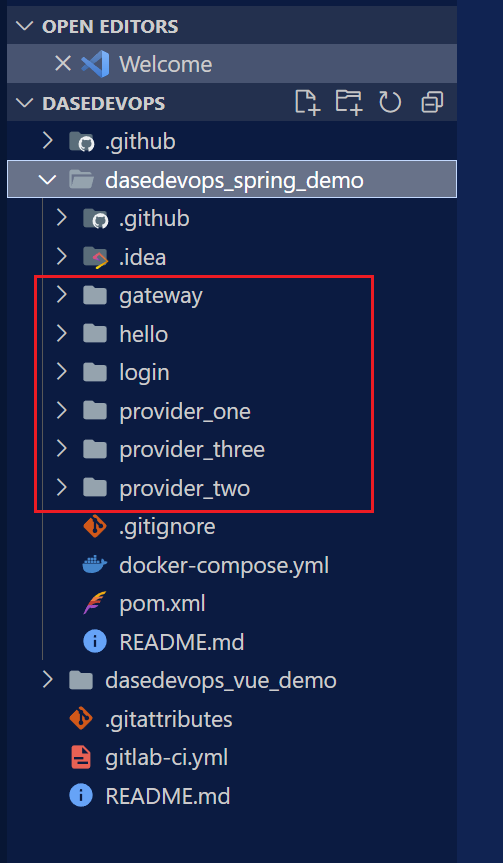Close the Welcome editor with the X
This screenshot has width=503, height=863.
63,64
